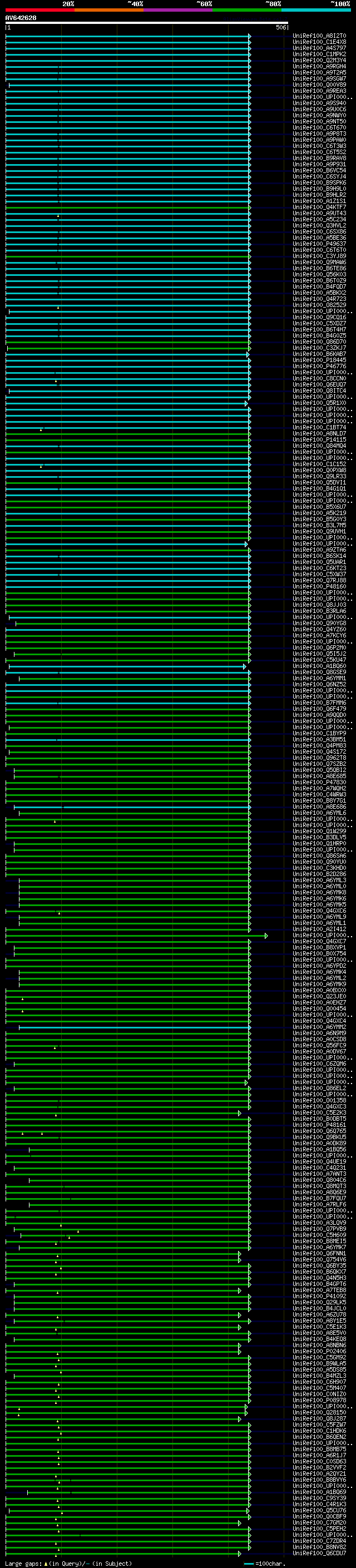The height and width of the screenshot is (1568, 356).
Task: Click the UniRef100_A1BQ69 hit label
Action: pyautogui.click(x=319, y=1492)
